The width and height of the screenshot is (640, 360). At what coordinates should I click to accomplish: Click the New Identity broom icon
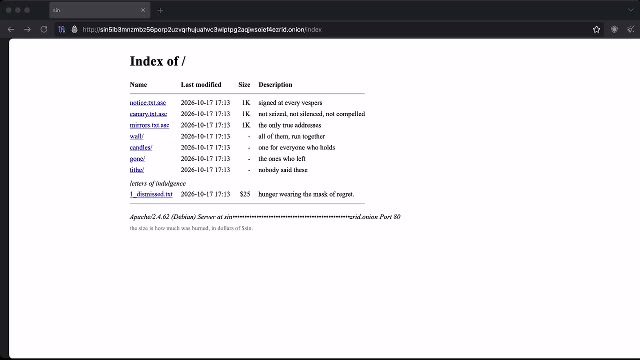(x=631, y=29)
